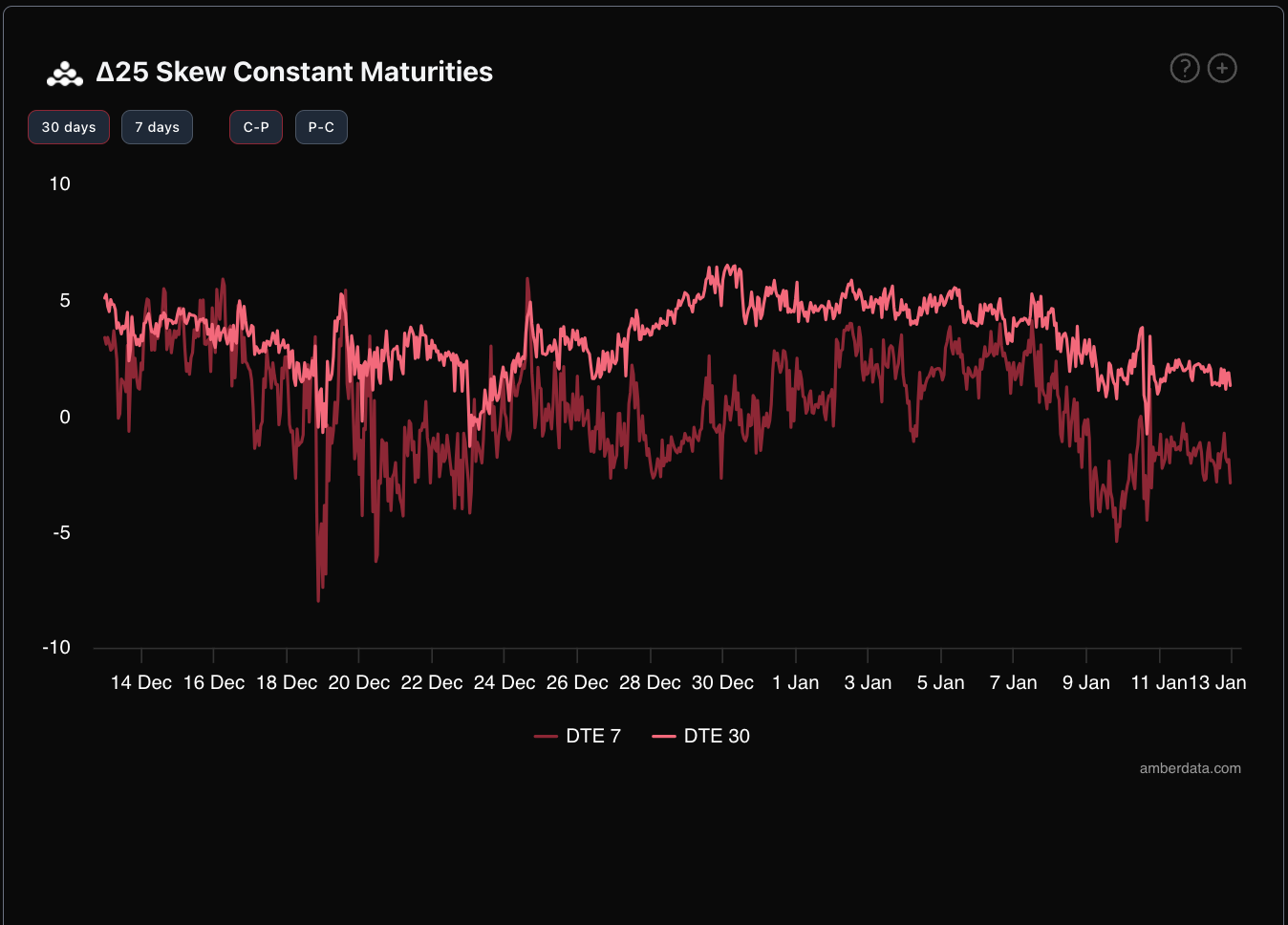The height and width of the screenshot is (925, 1288).
Task: Click the 14 Dec axis label
Action: pos(141,682)
